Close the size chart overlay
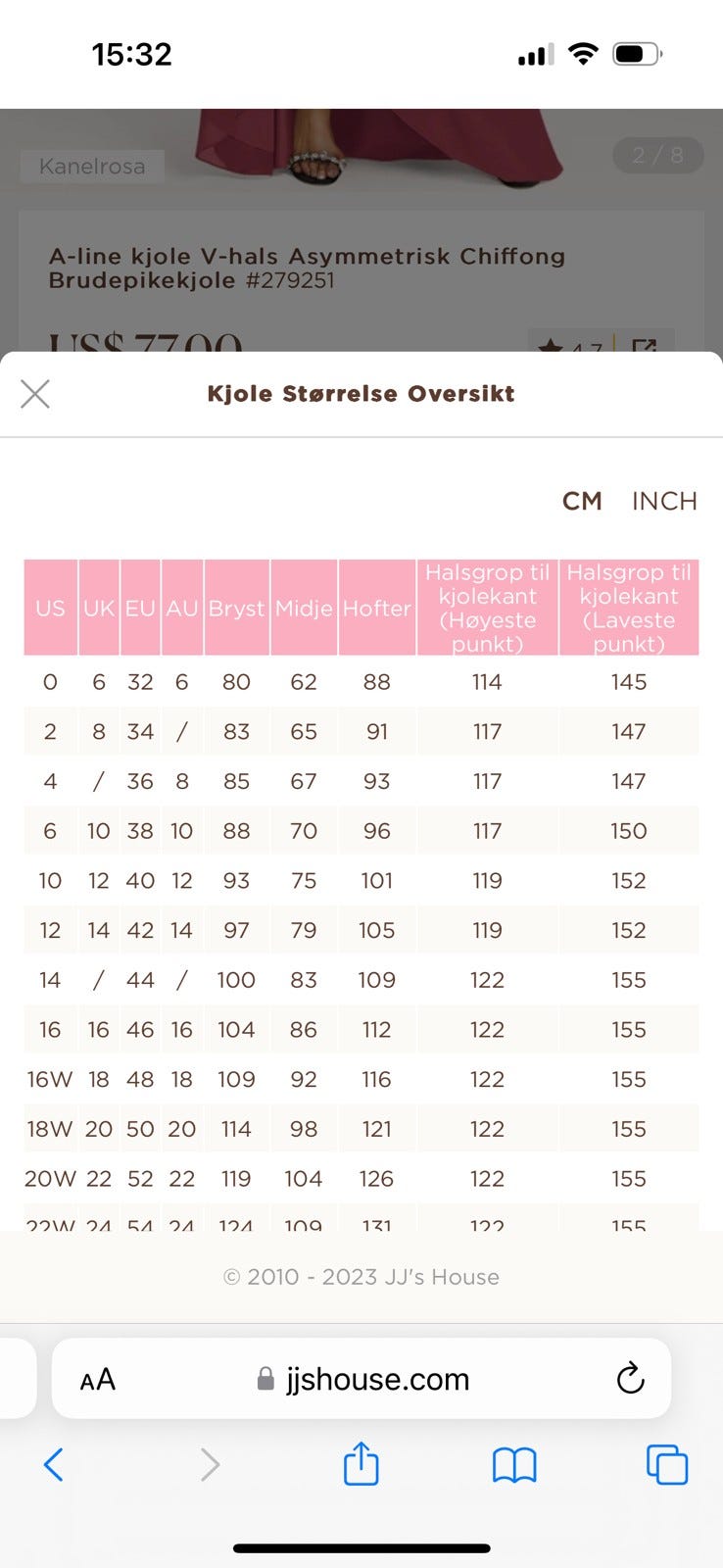This screenshot has height=1568, width=723. 35,394
